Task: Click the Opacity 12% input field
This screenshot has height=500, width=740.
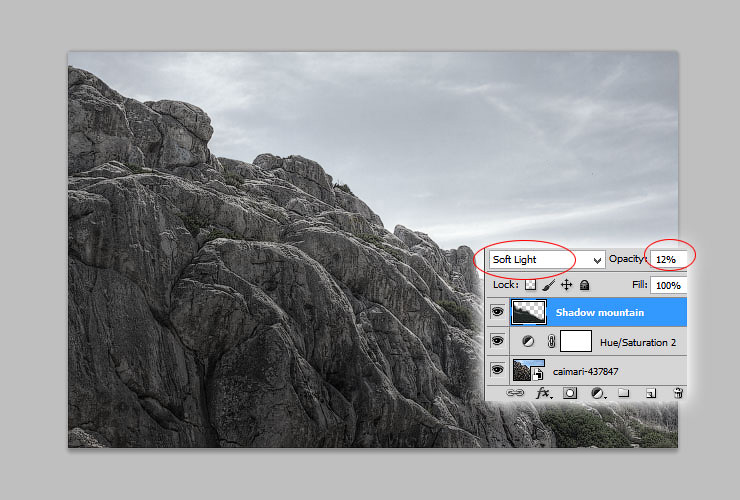Action: click(668, 260)
